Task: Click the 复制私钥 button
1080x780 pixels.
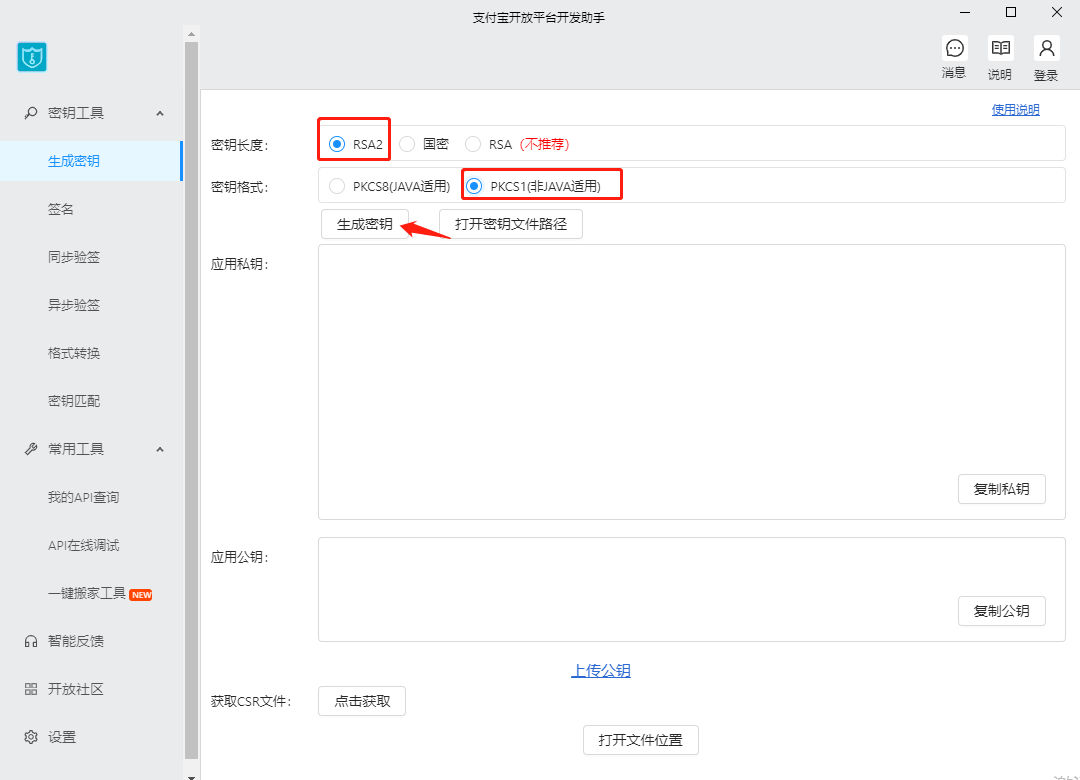Action: click(x=1001, y=489)
